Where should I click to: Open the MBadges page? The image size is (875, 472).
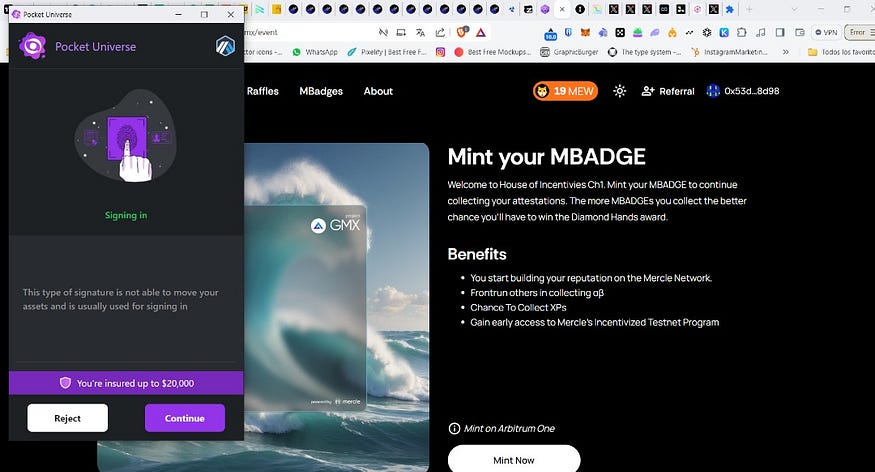[x=321, y=91]
